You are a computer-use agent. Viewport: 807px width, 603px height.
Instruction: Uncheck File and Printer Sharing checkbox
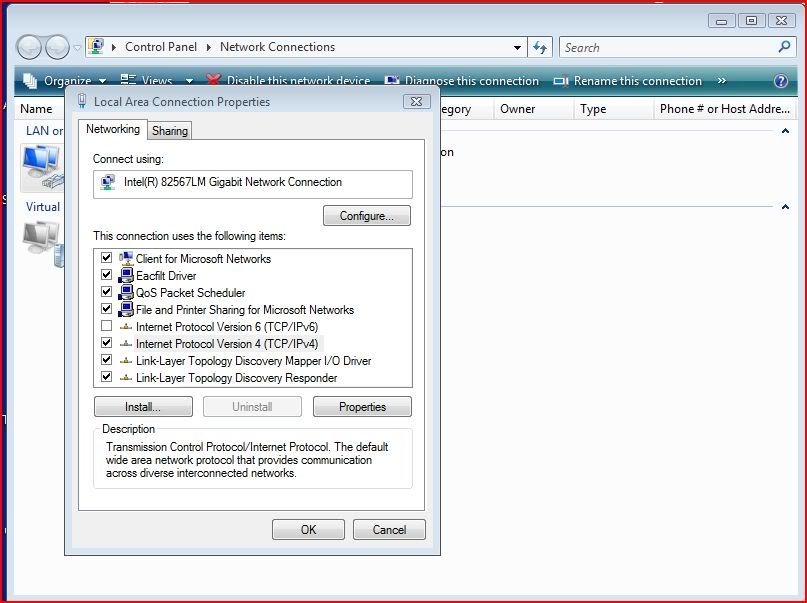(107, 309)
